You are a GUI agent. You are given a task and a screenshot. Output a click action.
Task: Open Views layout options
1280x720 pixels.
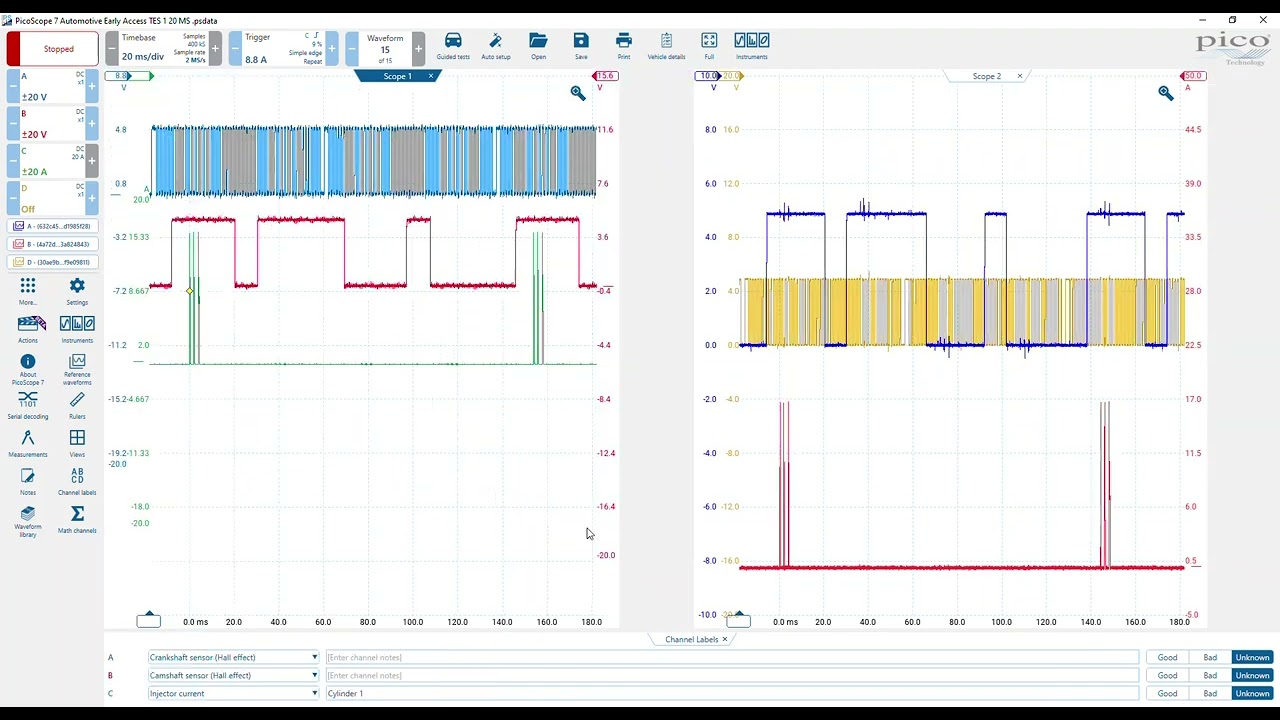(77, 443)
